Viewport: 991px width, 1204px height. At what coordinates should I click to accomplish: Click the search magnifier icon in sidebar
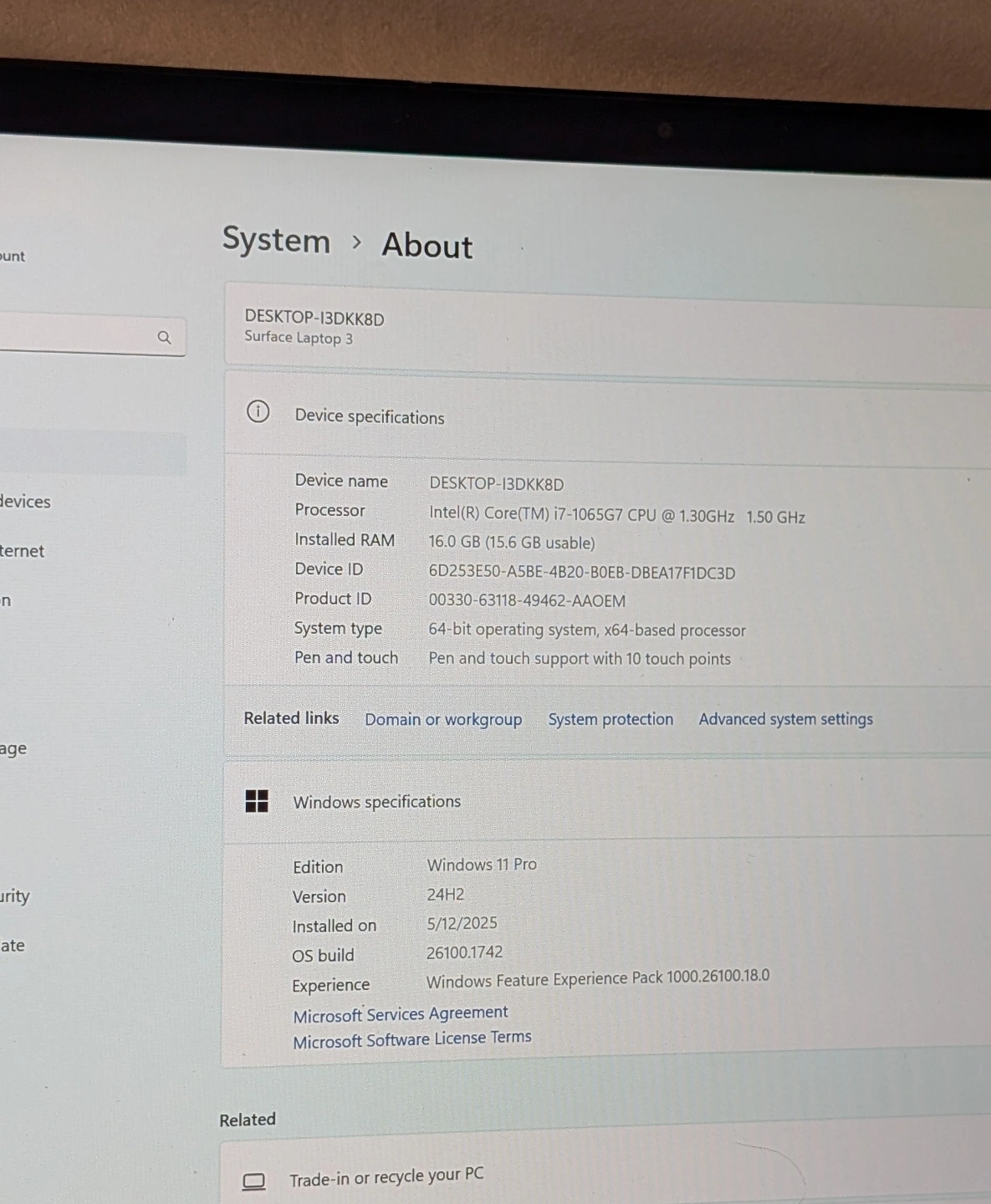tap(164, 337)
